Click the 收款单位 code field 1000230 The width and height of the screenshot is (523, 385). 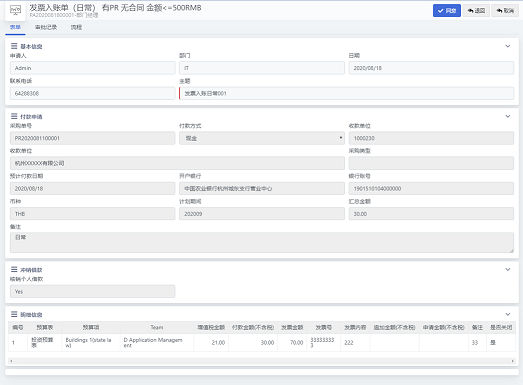point(431,138)
